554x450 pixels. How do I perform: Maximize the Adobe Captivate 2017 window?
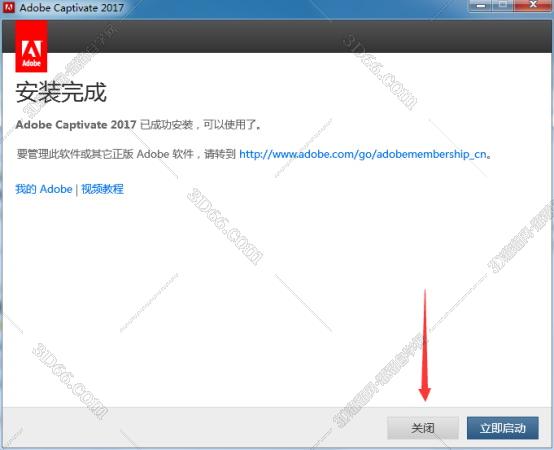tap(503, 5)
